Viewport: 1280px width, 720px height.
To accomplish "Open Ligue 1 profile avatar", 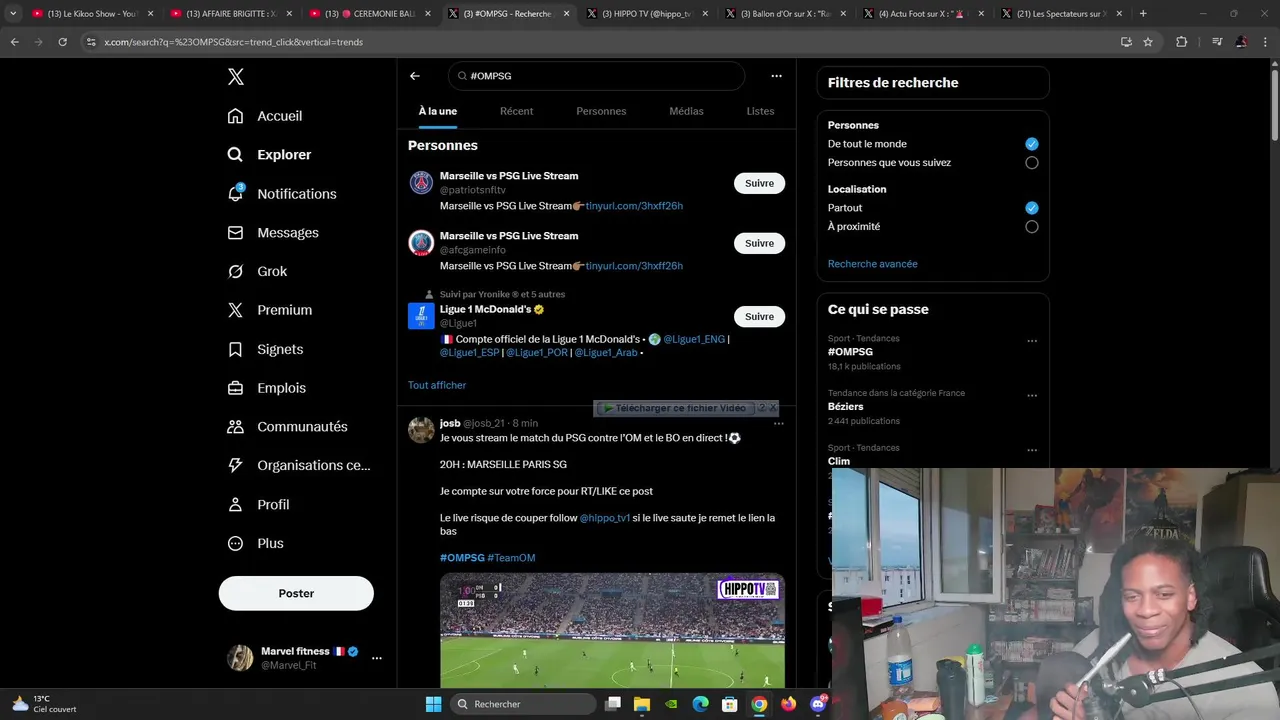I will point(421,316).
